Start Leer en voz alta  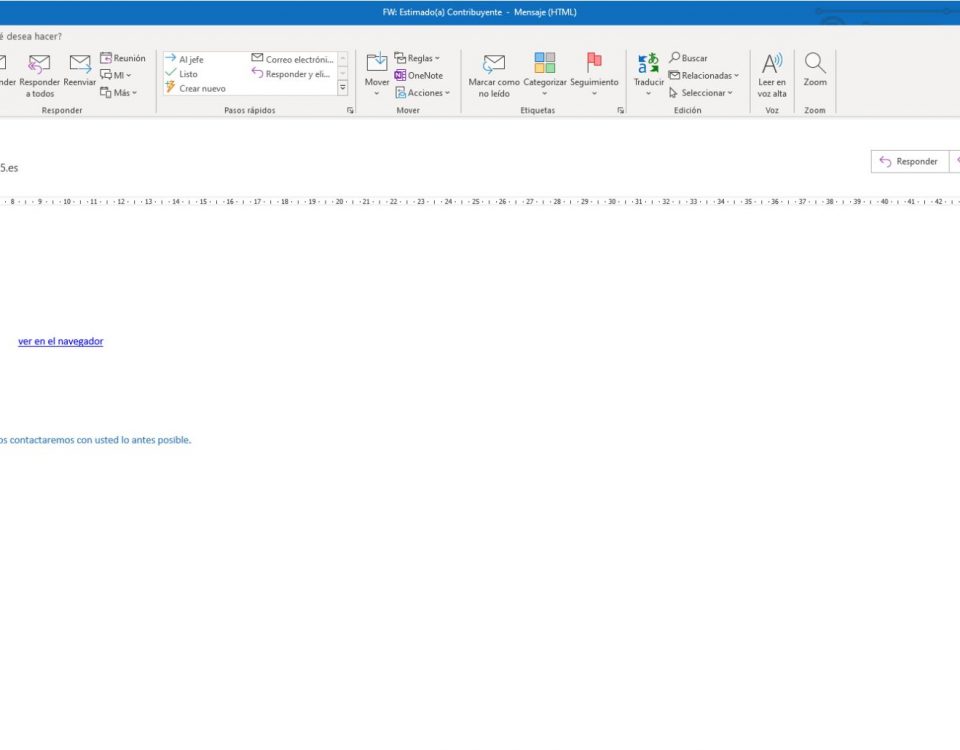pos(771,64)
